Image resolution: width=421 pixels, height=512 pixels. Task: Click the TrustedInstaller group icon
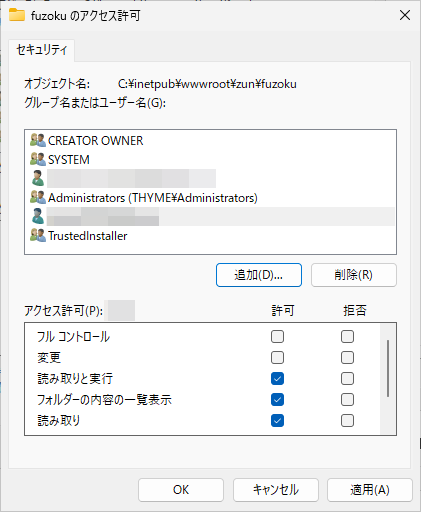coord(38,235)
